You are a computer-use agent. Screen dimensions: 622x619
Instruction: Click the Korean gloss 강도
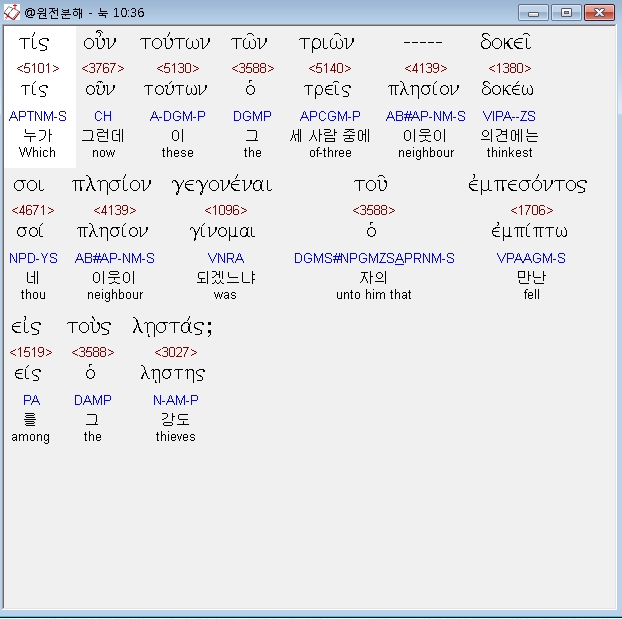175,419
